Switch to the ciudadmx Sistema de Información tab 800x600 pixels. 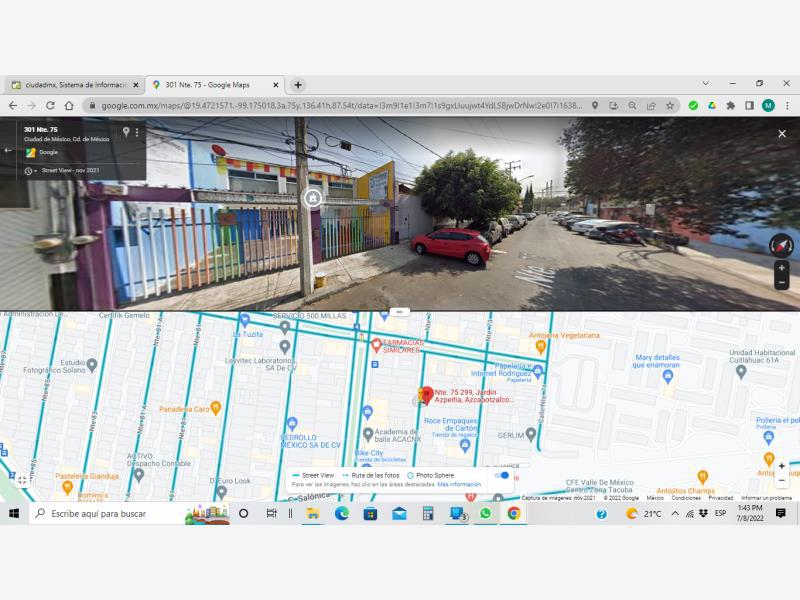[76, 85]
